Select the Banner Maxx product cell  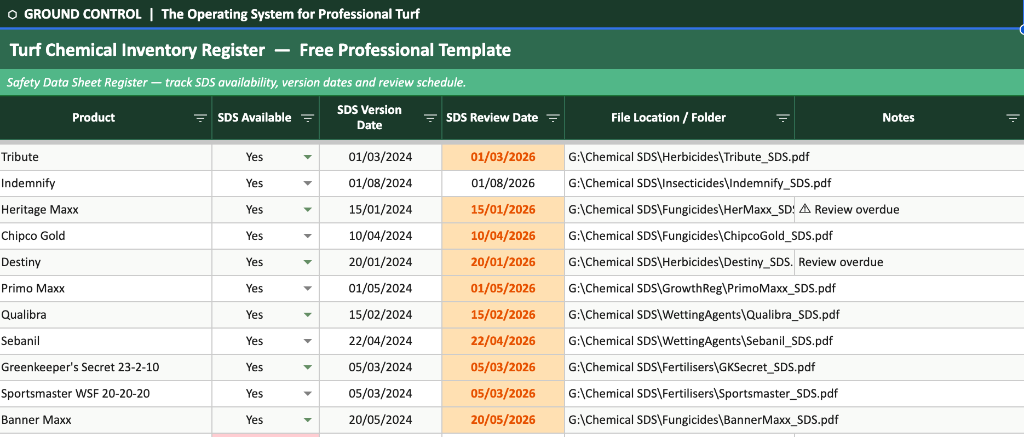tap(106, 420)
